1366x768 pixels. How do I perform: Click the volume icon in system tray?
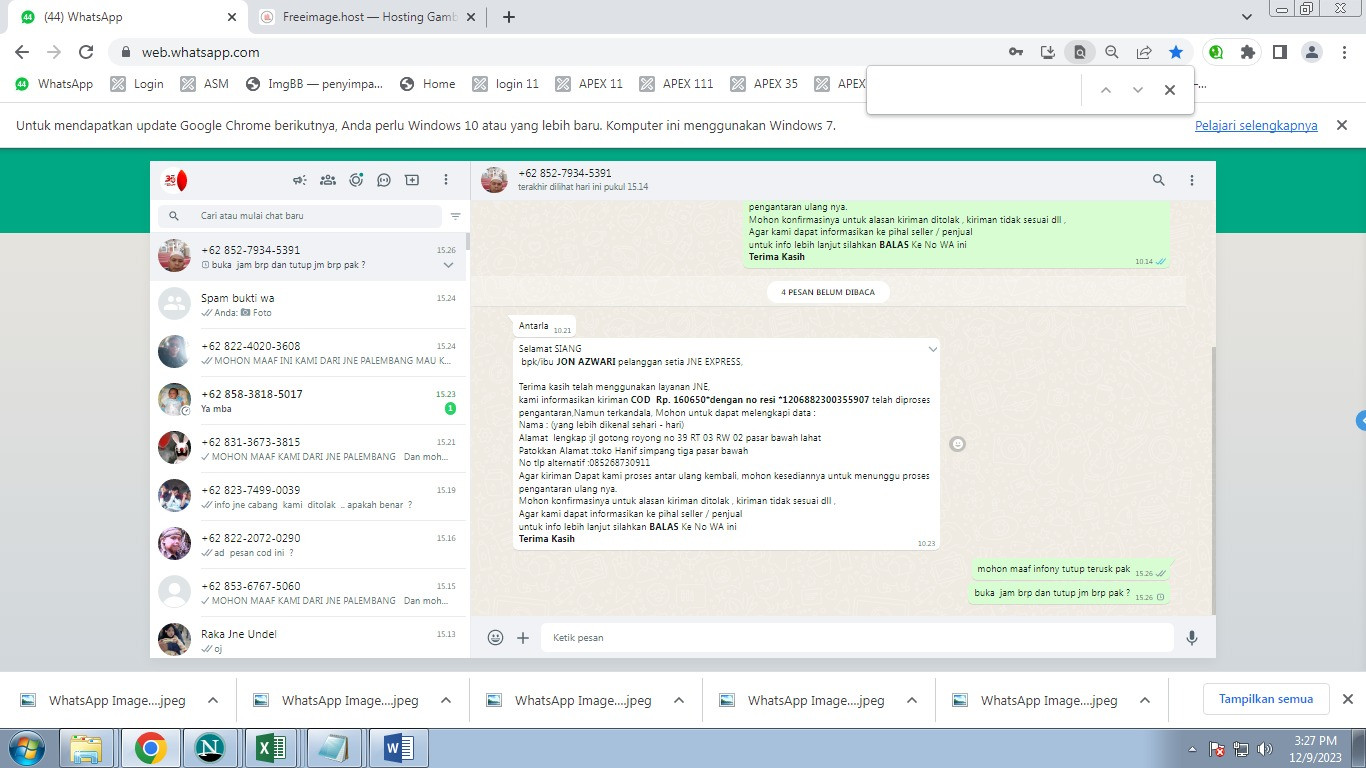(1264, 748)
